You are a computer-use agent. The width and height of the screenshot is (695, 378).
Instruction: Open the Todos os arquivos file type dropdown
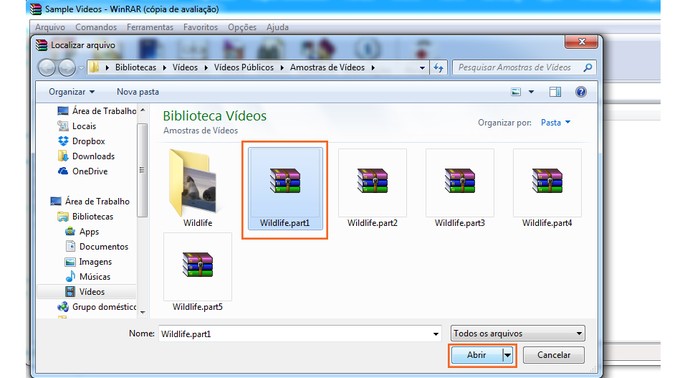coord(518,333)
